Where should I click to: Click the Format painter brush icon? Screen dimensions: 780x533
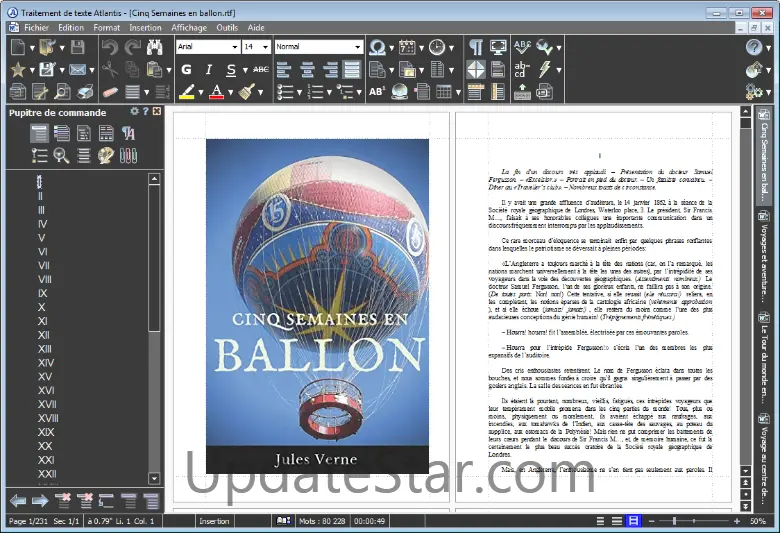(247, 92)
